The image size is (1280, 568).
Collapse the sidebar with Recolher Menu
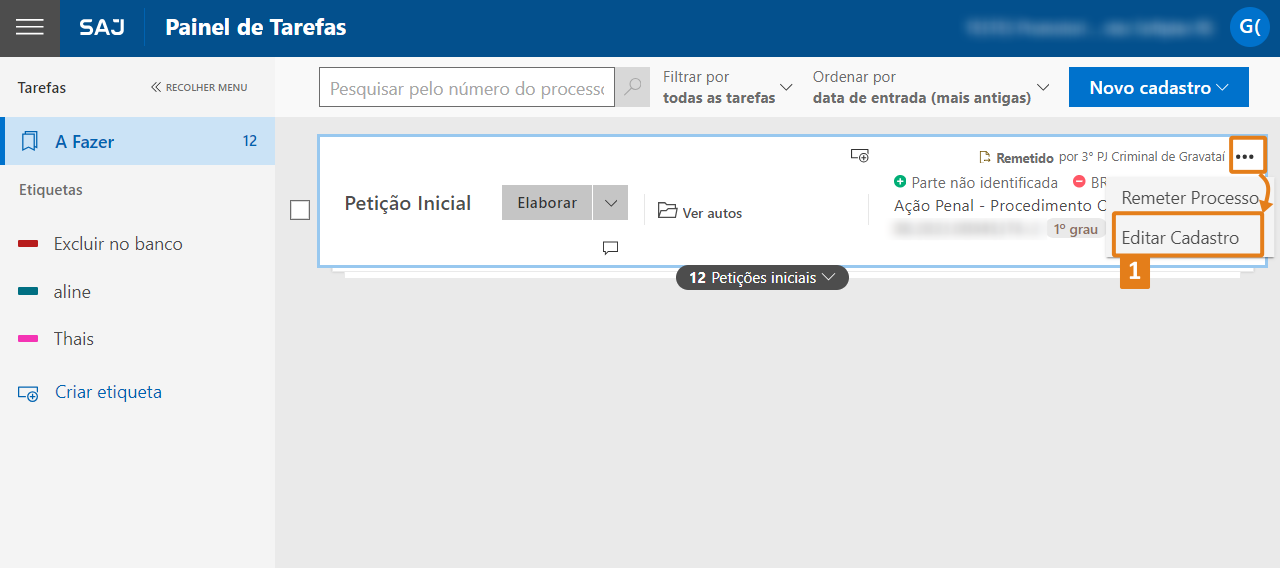click(x=199, y=88)
